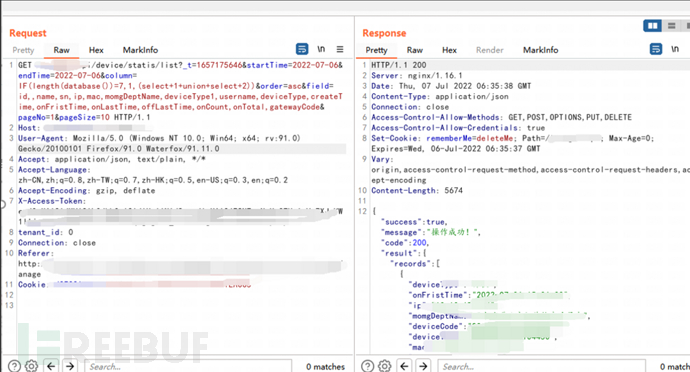This screenshot has height=372, width=690.
Task: Switch Response view to Raw tab
Action: click(415, 50)
